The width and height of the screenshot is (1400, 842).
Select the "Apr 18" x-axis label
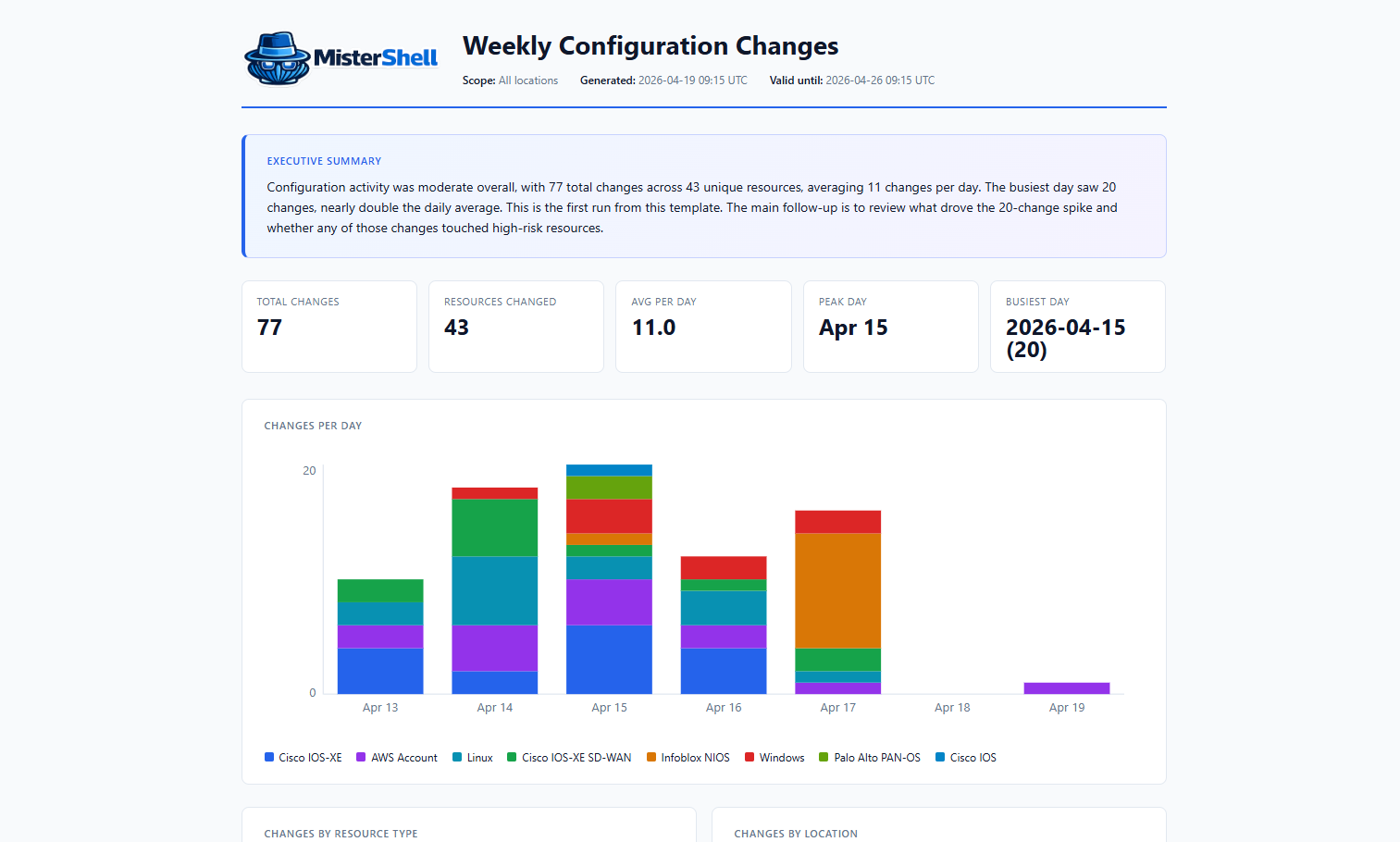pyautogui.click(x=952, y=708)
